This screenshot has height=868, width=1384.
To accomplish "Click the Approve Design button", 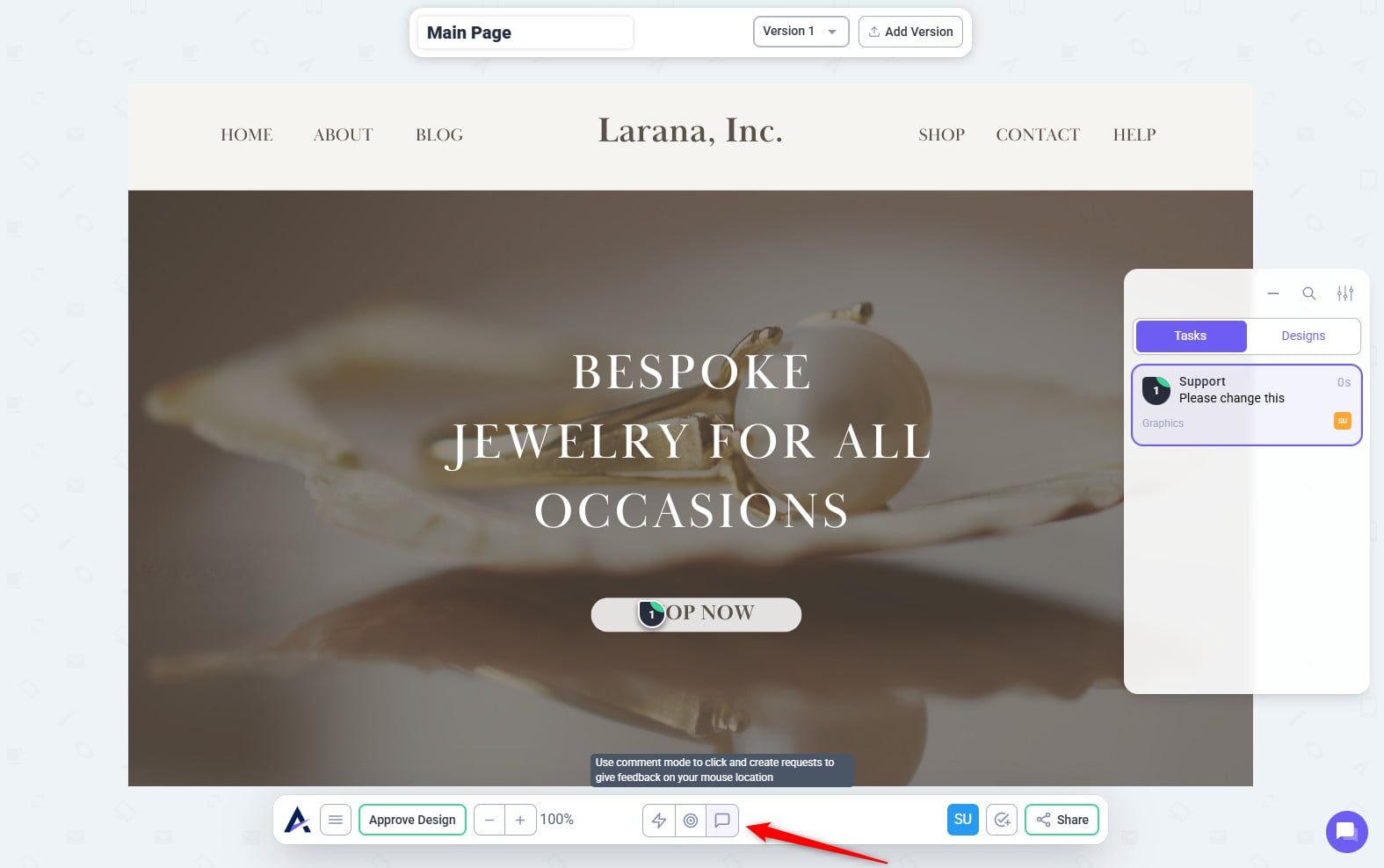I will 412,820.
